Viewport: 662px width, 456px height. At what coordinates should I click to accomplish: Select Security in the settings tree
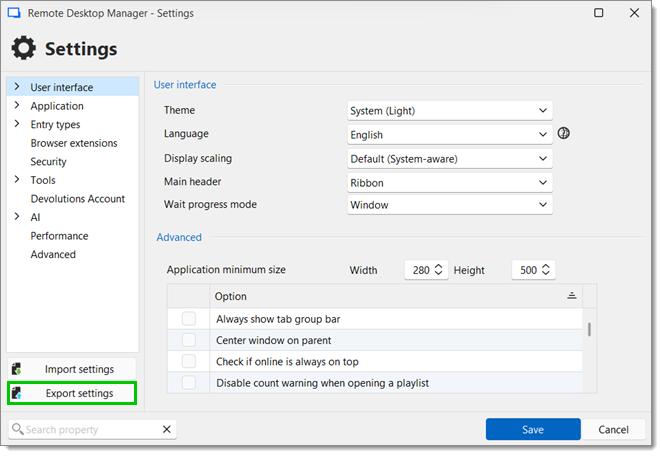click(x=48, y=161)
